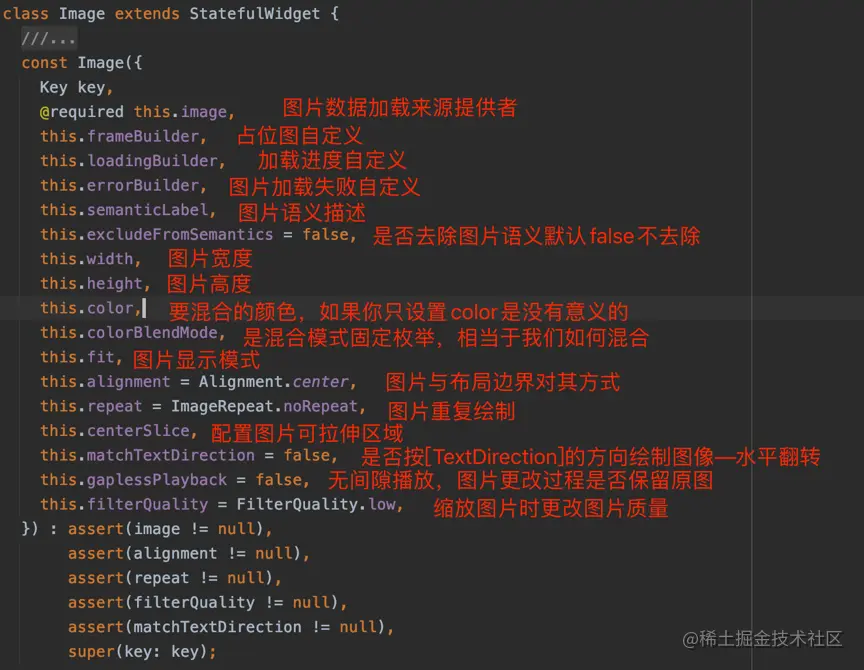Click annotation starting '要混合的颜色'
This screenshot has width=864, height=670.
(398, 312)
